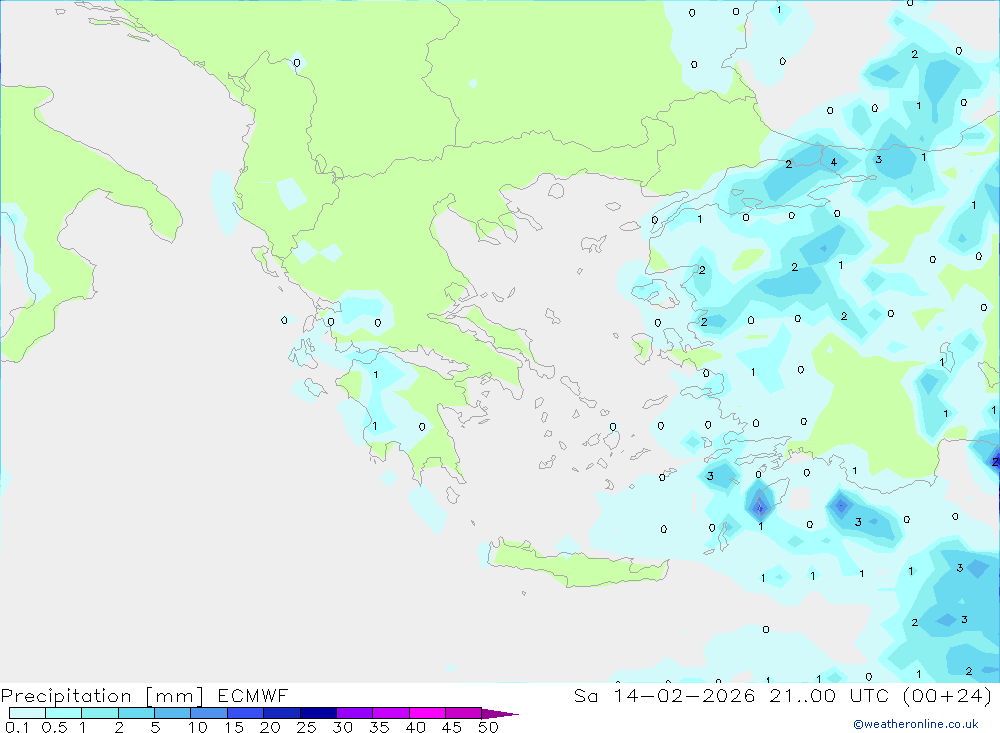
Task: Pick the 35–40 mm magenta legend swatch
Action: [391, 713]
